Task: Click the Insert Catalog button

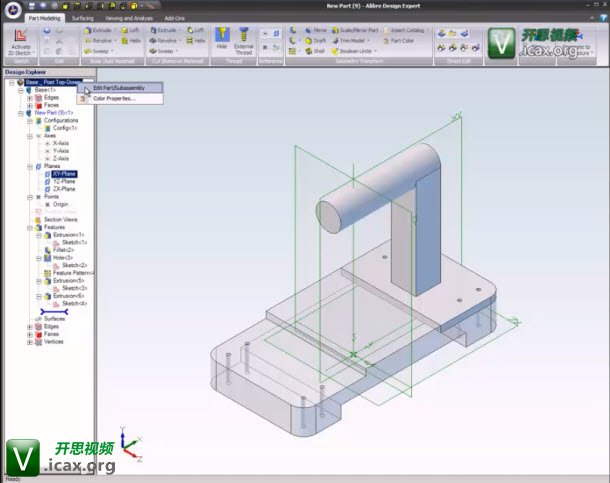Action: click(410, 30)
